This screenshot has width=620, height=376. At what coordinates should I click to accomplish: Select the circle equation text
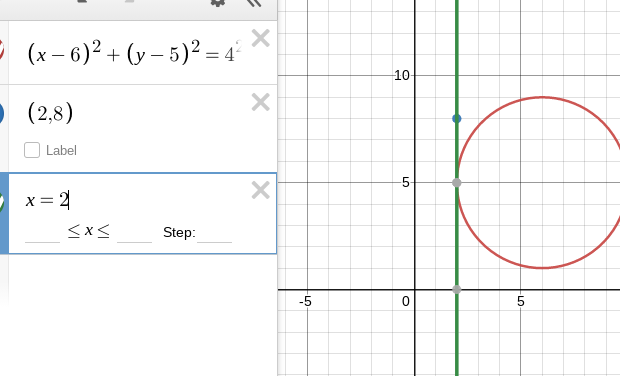[x=134, y=52]
